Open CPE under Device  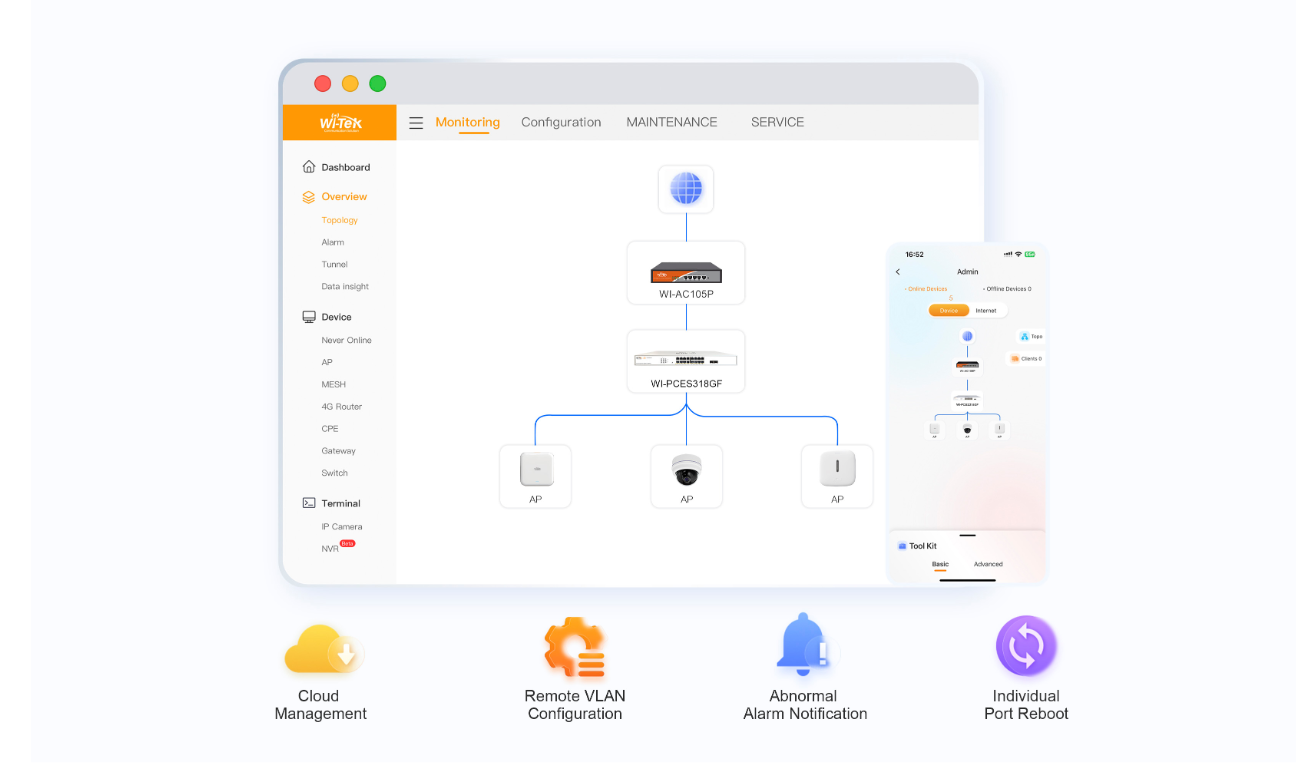coord(330,428)
